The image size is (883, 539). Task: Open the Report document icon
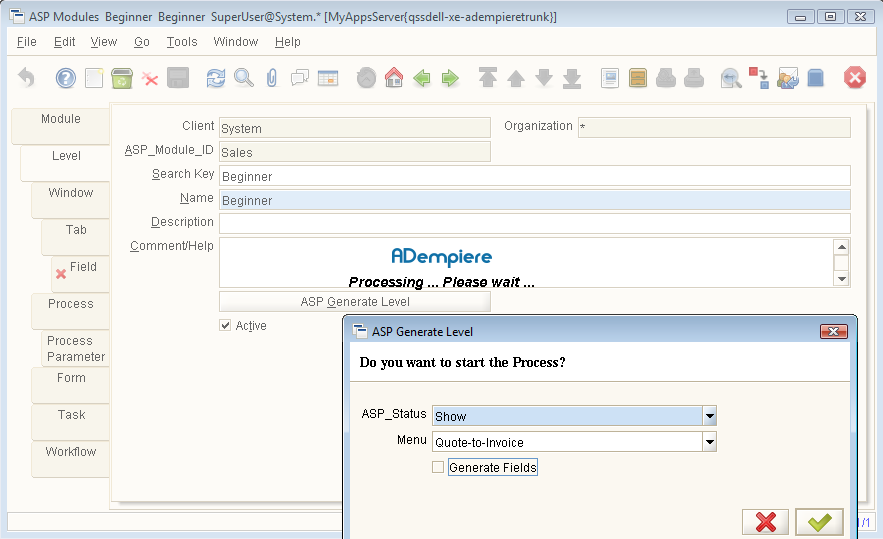tap(610, 78)
